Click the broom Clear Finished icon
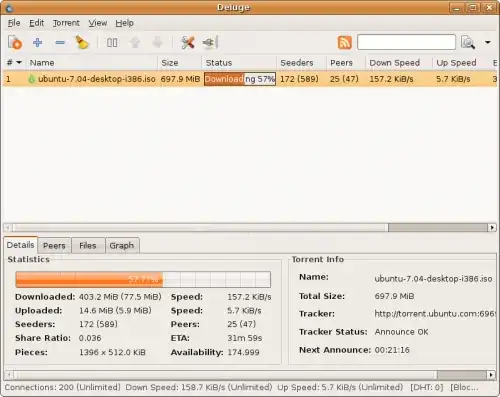The height and width of the screenshot is (397, 500). [82, 42]
